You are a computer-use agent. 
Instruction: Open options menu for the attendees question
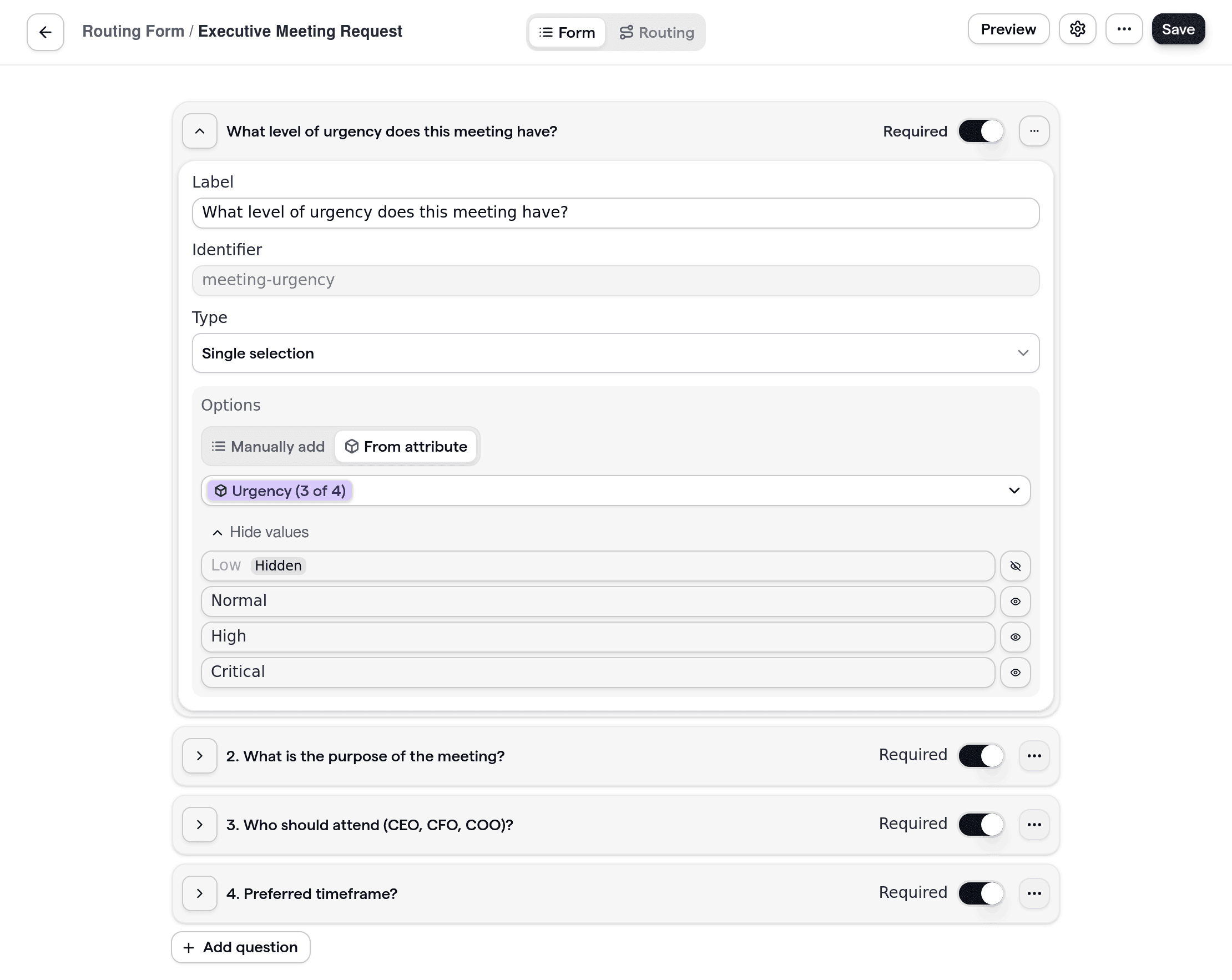tap(1034, 825)
